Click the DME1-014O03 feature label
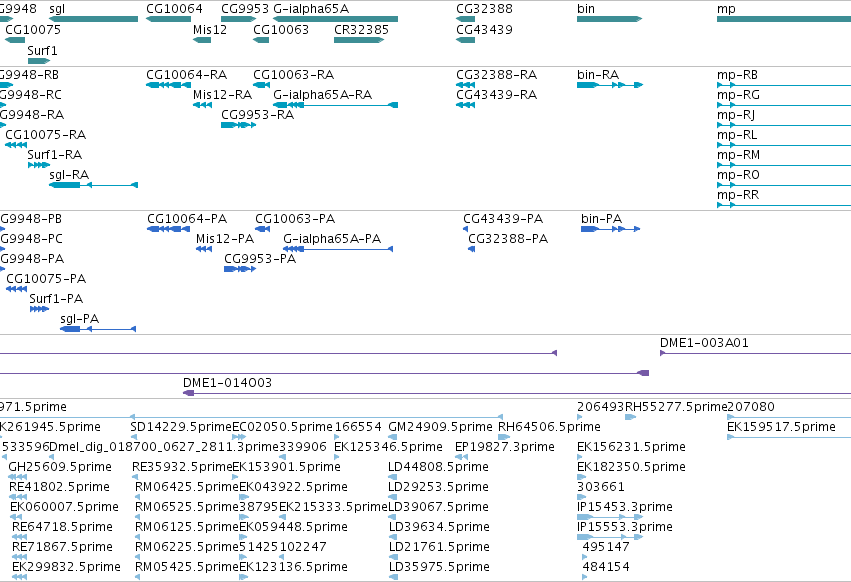 (227, 383)
